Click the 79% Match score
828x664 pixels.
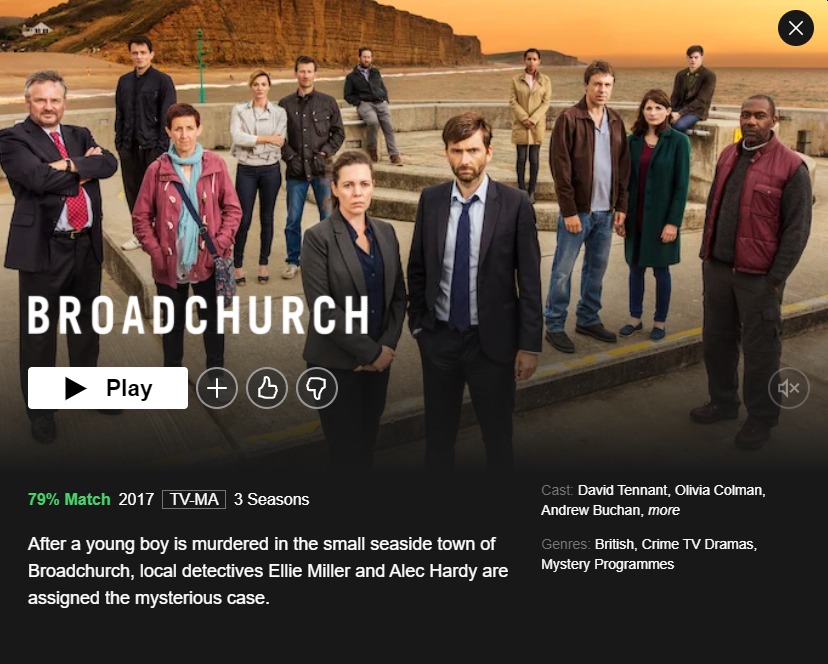pos(69,499)
